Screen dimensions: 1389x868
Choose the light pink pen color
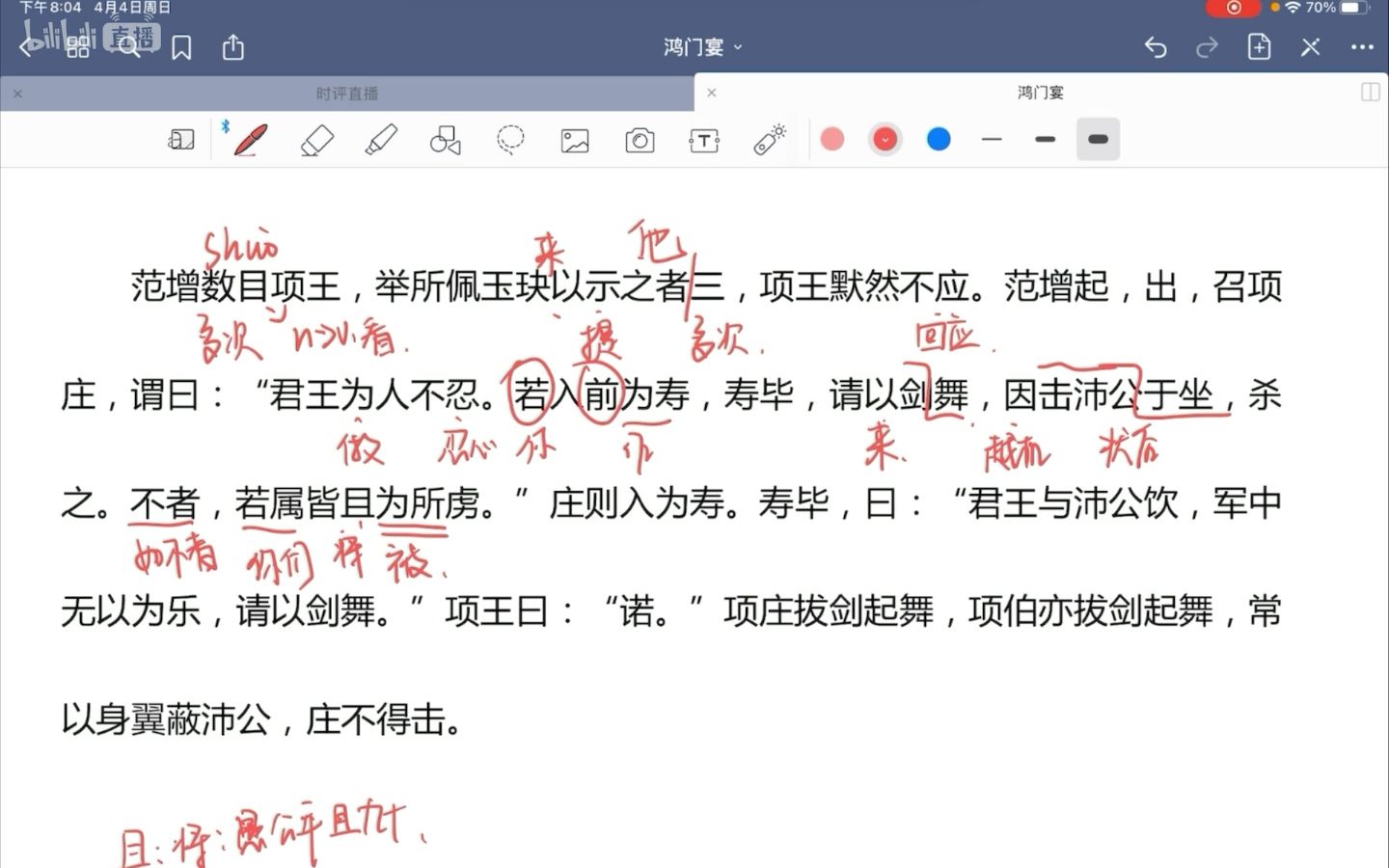831,140
